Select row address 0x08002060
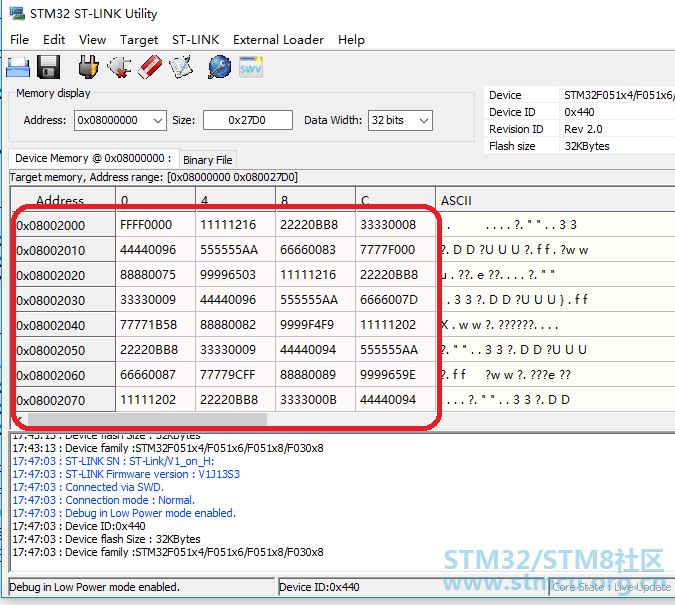The height and width of the screenshot is (605, 675). click(x=63, y=375)
